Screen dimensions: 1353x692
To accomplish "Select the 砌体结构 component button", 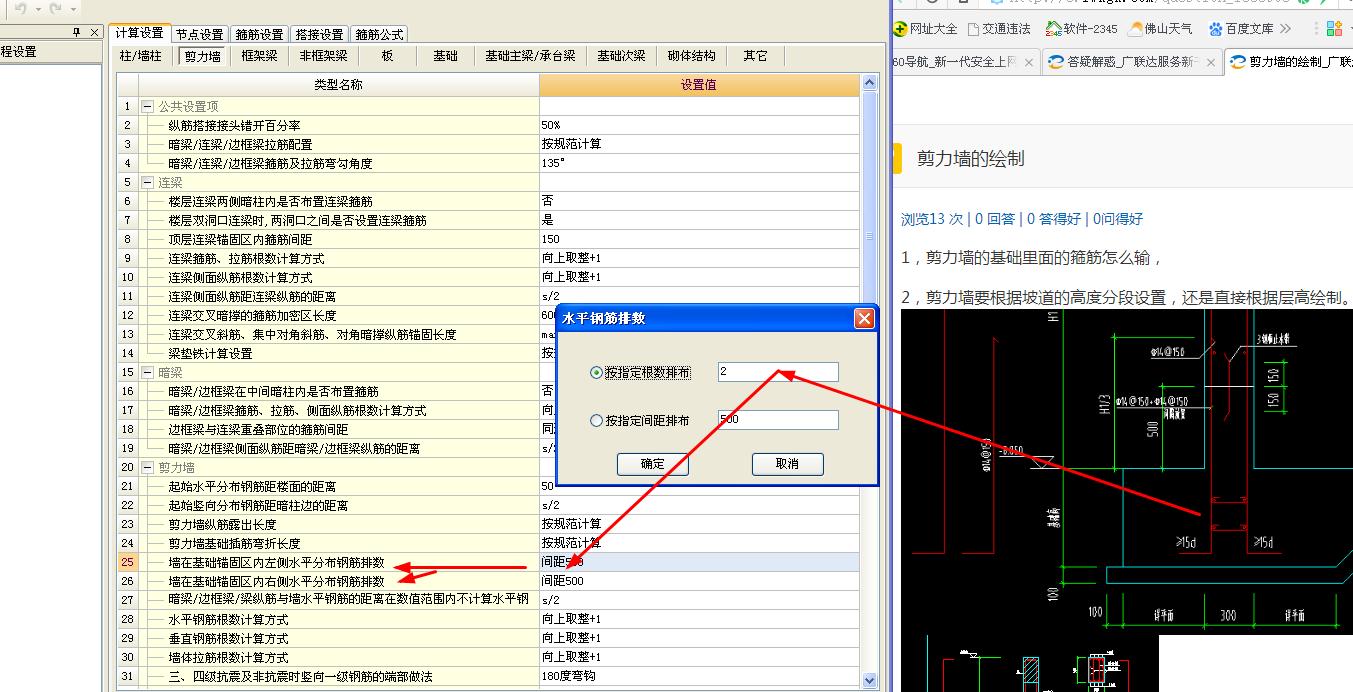I will pos(692,56).
